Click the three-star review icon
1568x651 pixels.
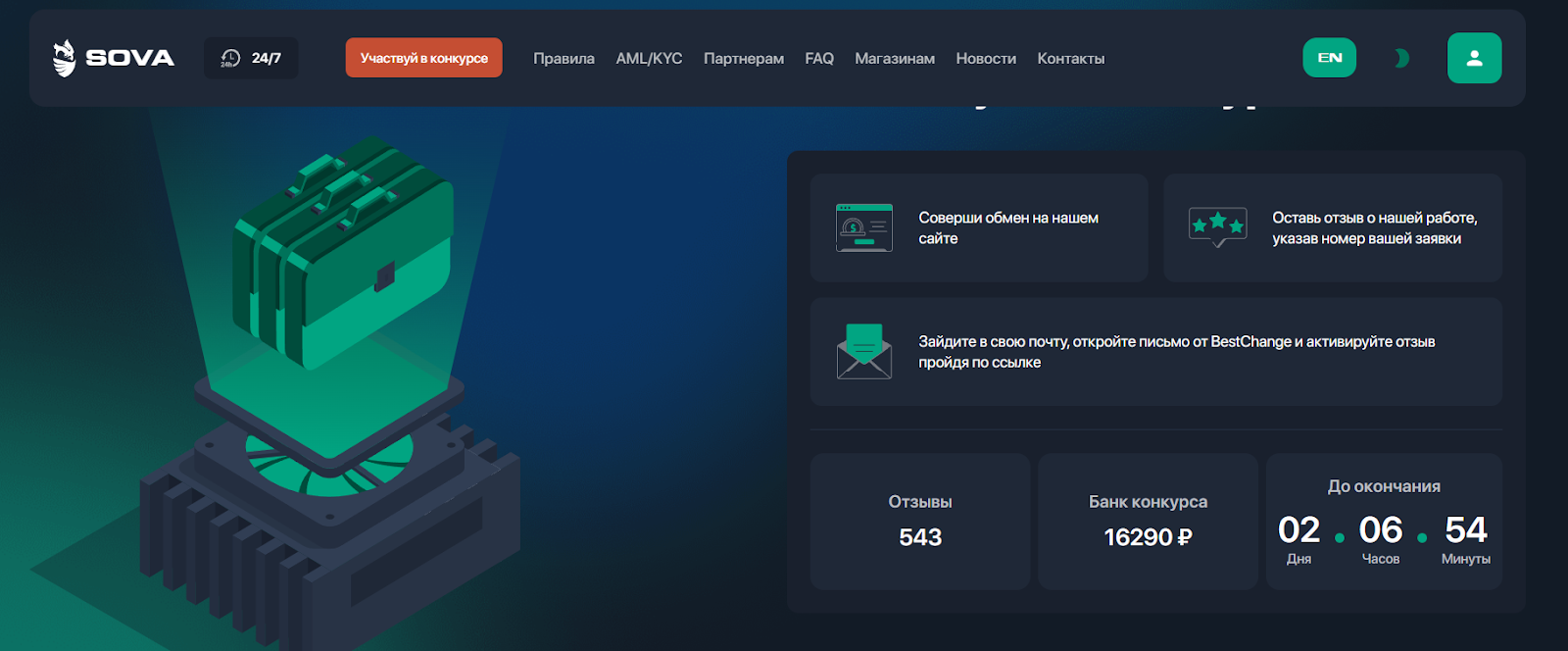tap(1217, 227)
